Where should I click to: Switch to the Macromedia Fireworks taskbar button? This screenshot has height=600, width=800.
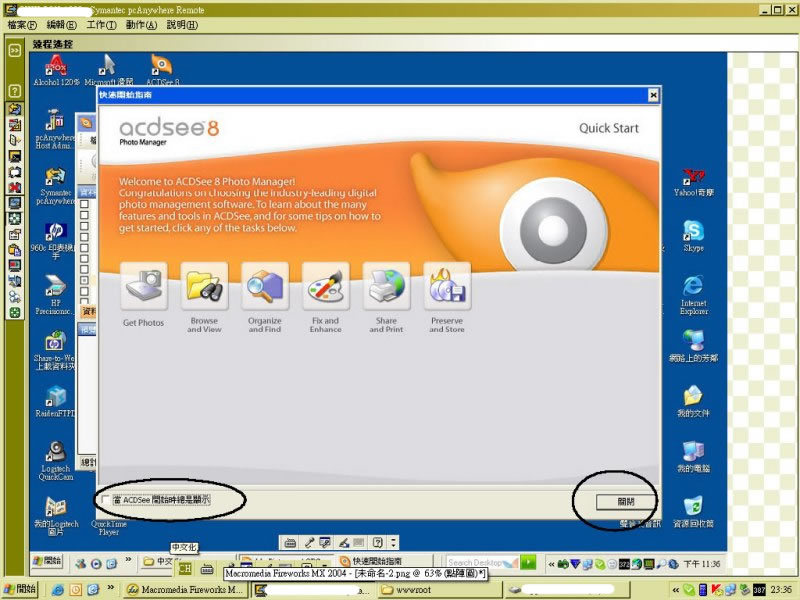186,590
